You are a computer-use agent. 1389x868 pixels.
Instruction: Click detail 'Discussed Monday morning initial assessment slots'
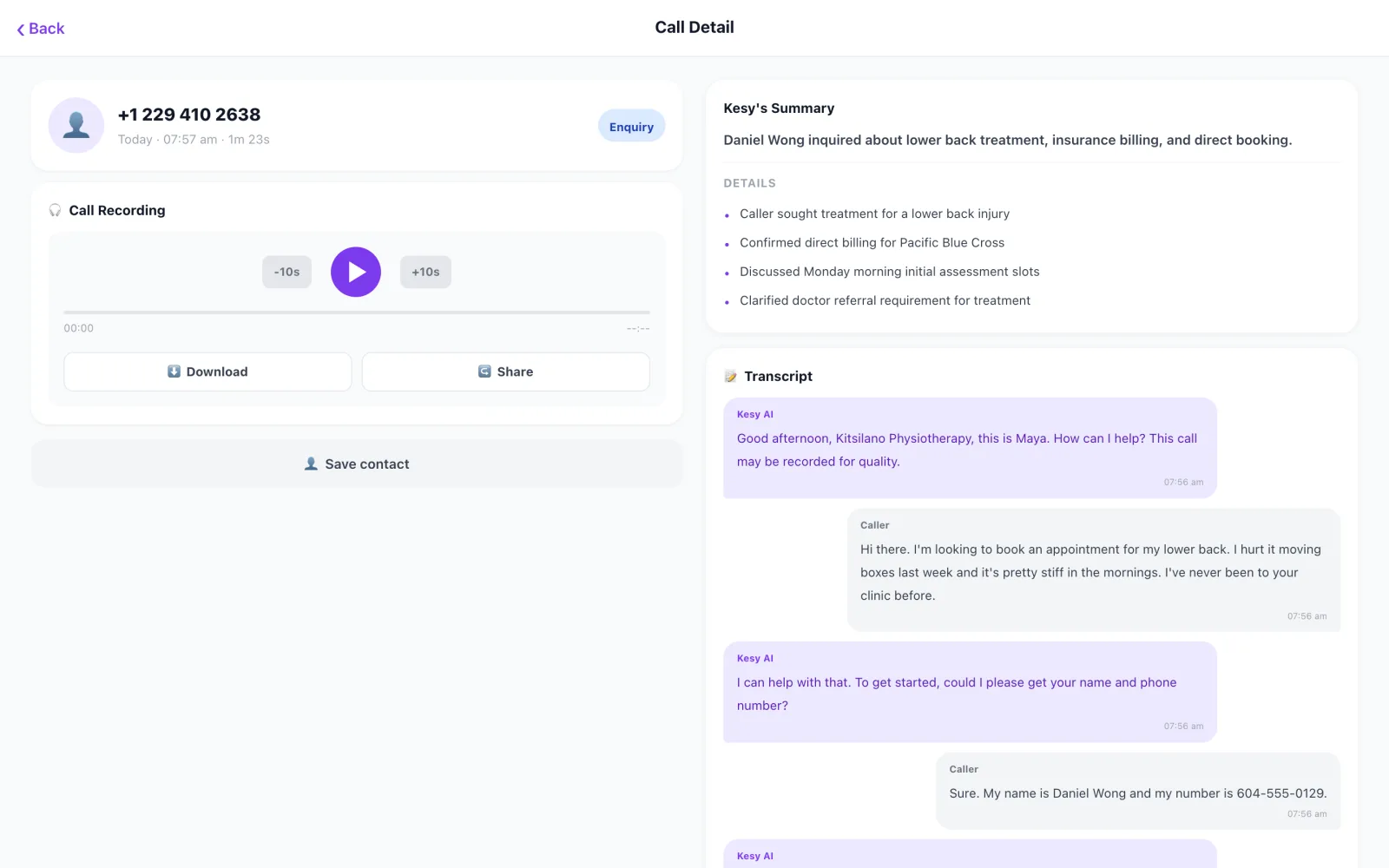click(889, 272)
